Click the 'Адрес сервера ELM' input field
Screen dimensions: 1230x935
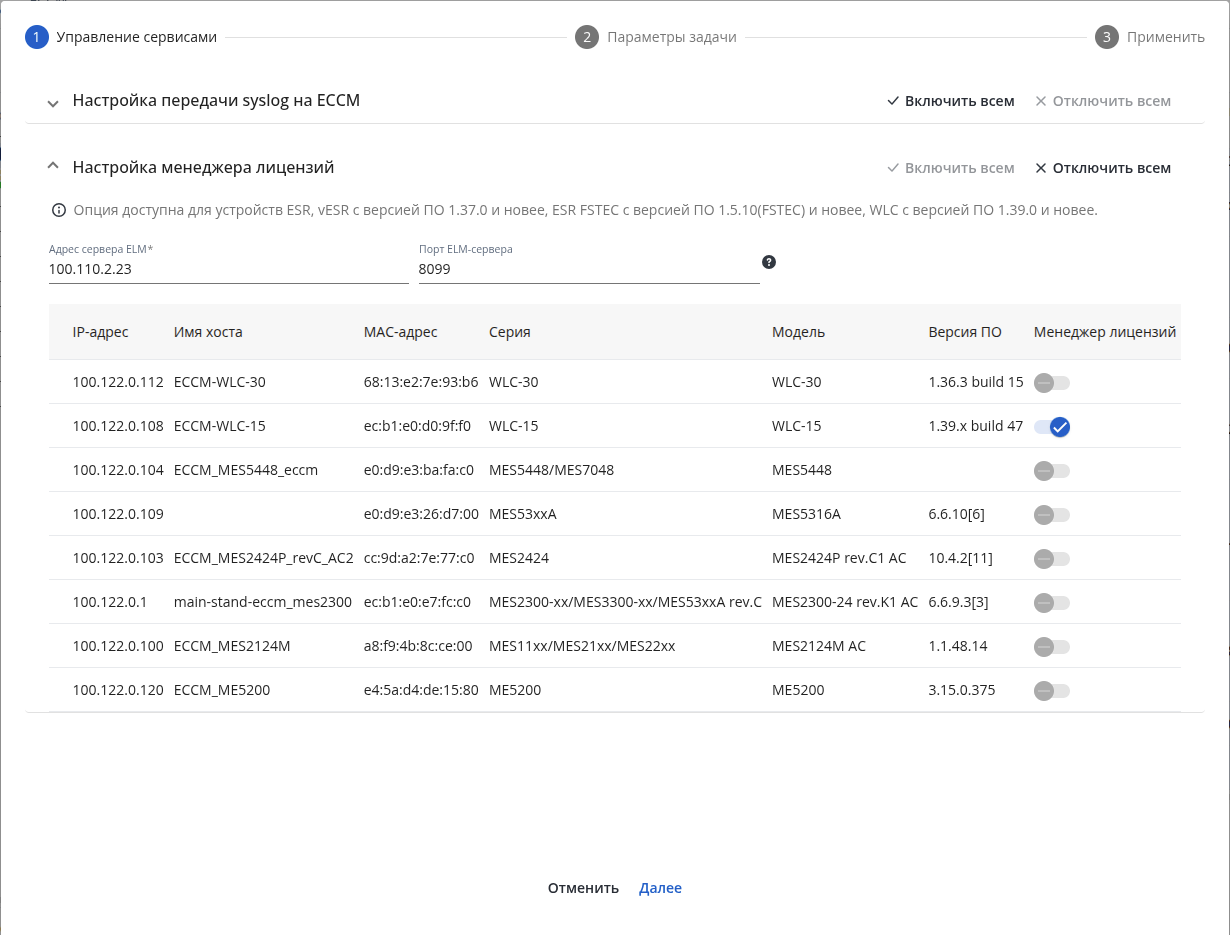click(229, 269)
